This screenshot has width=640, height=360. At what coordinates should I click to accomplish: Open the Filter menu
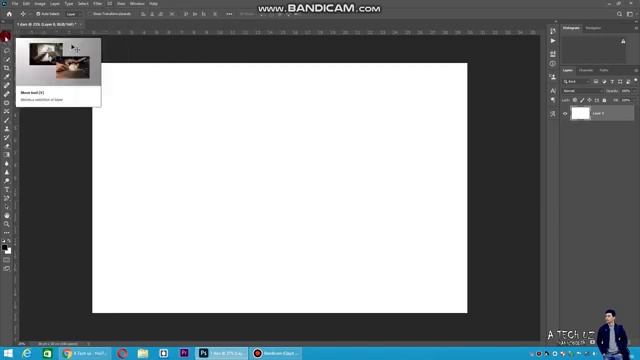point(98,4)
